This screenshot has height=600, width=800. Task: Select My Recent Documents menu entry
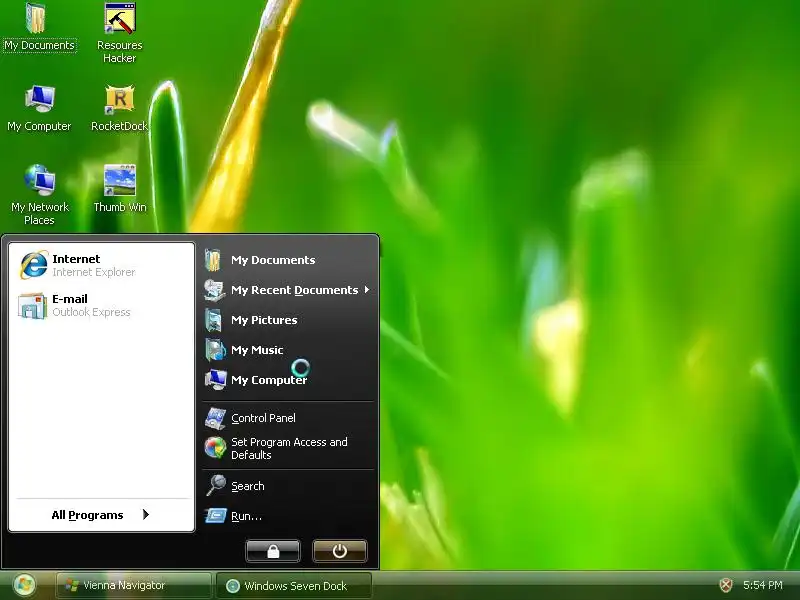288,290
